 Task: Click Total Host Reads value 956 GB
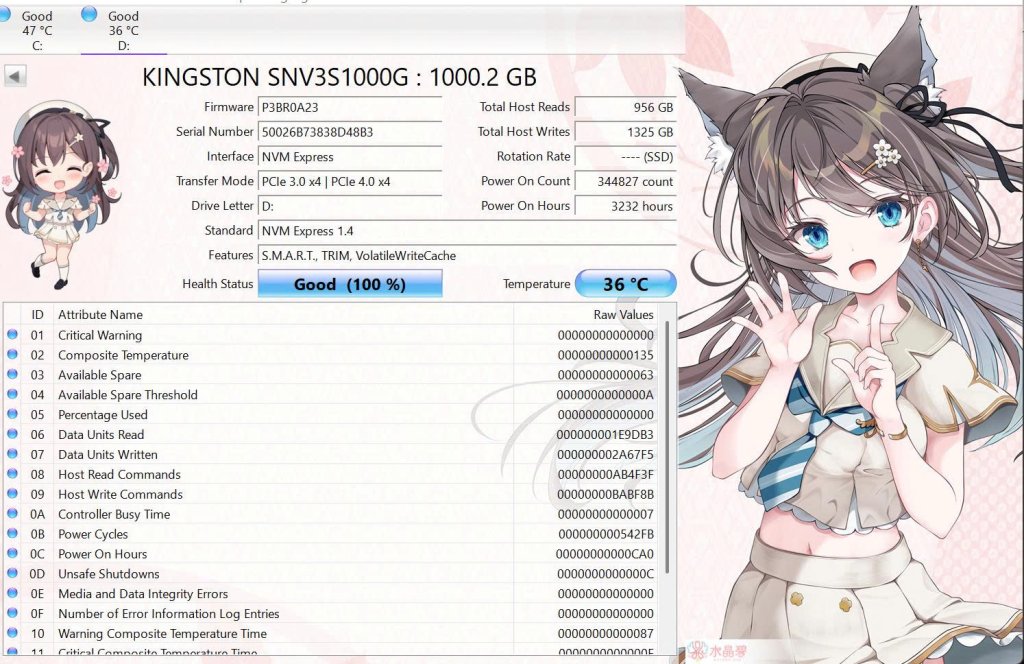click(626, 107)
